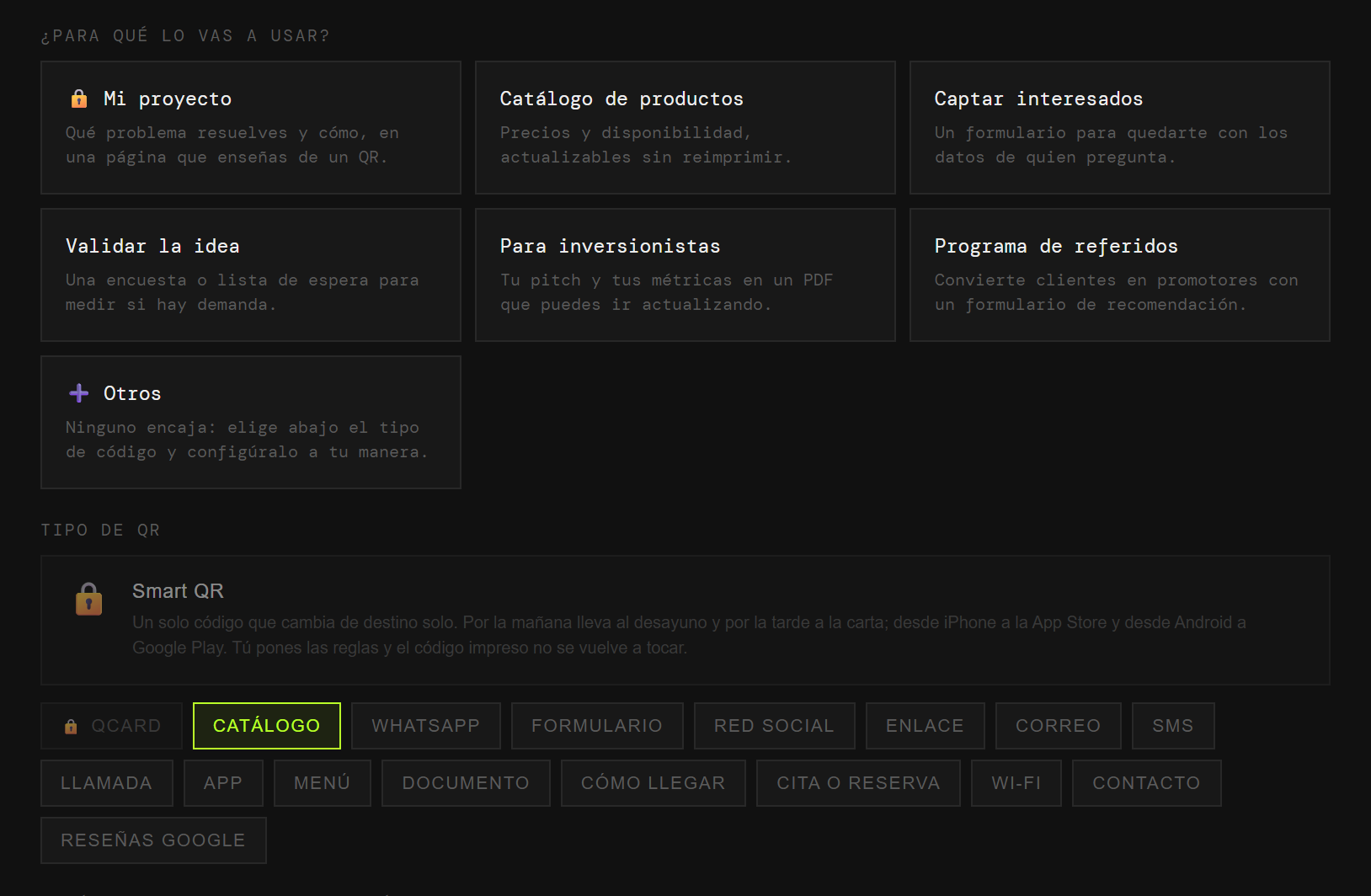Select the locked QCARD type
Viewport: 1371px width, 896px height.
[112, 726]
